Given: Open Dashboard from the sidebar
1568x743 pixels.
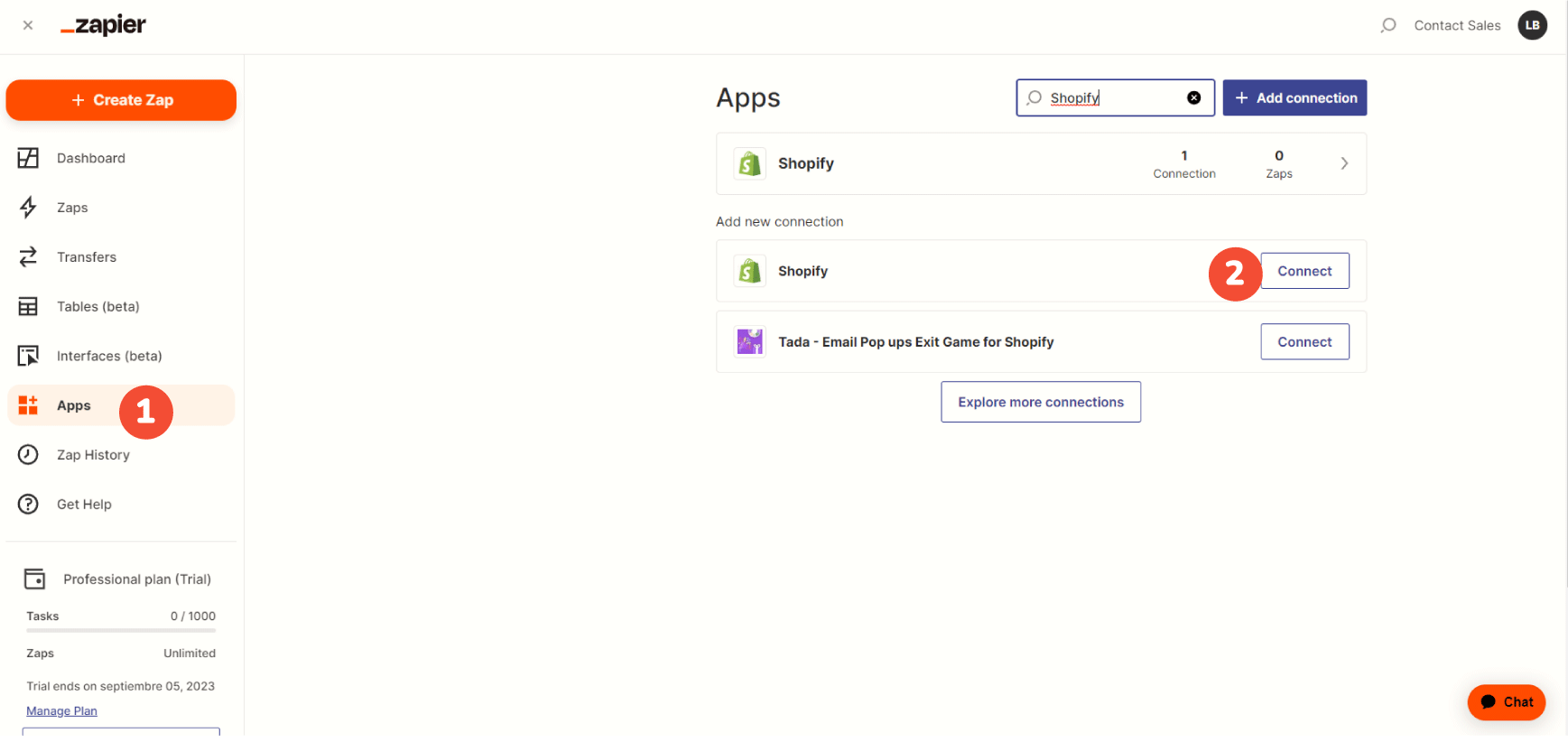Looking at the screenshot, I should coord(91,158).
